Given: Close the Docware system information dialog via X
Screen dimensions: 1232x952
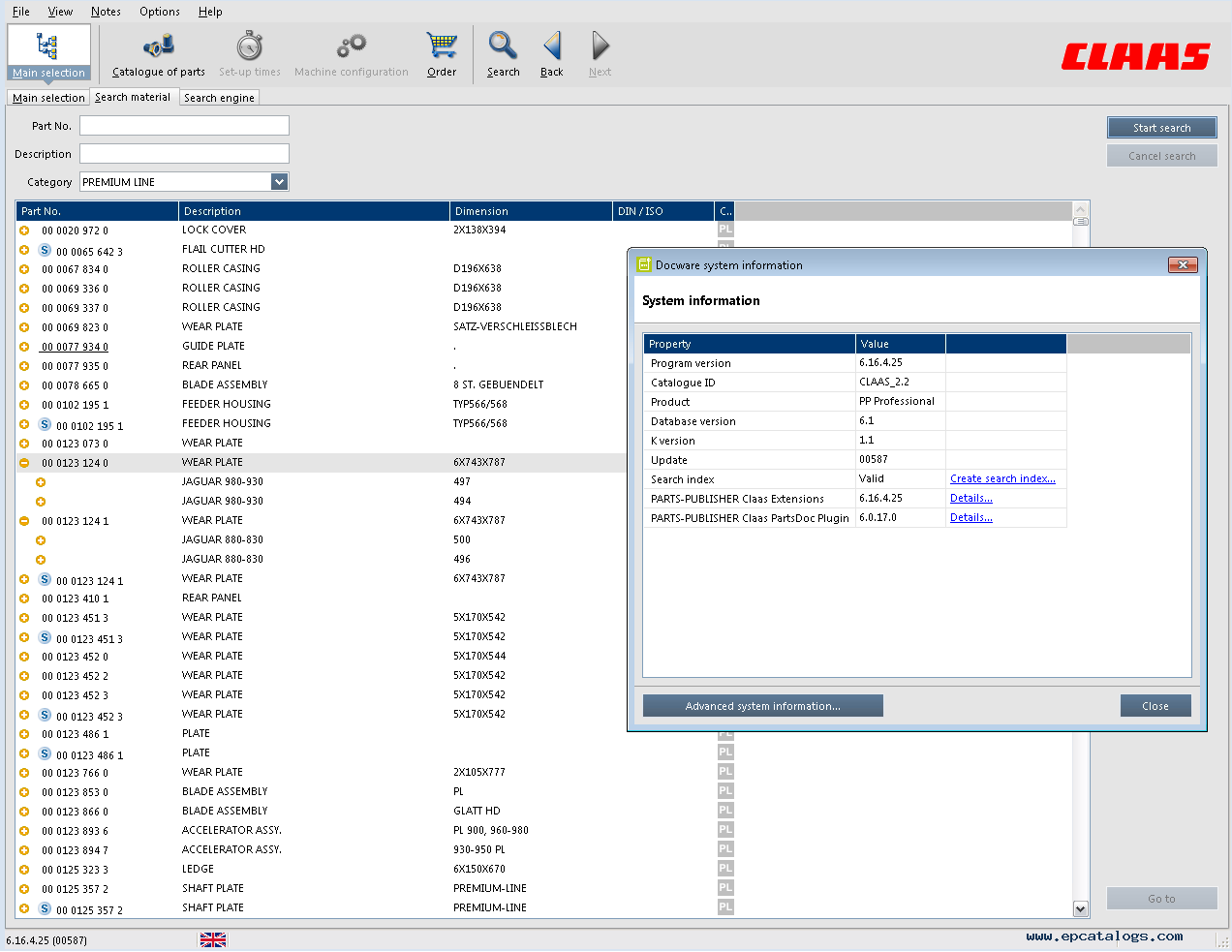Looking at the screenshot, I should [1183, 264].
